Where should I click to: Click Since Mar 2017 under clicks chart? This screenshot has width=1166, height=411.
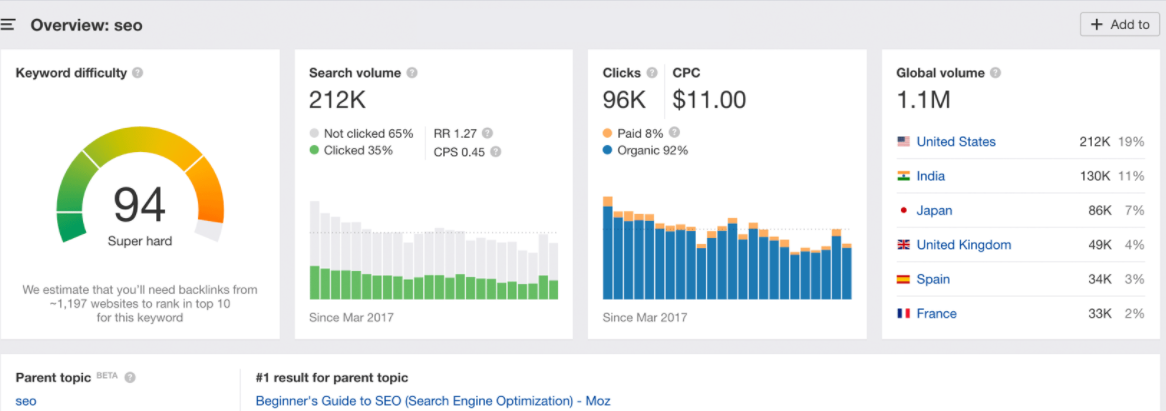click(645, 317)
